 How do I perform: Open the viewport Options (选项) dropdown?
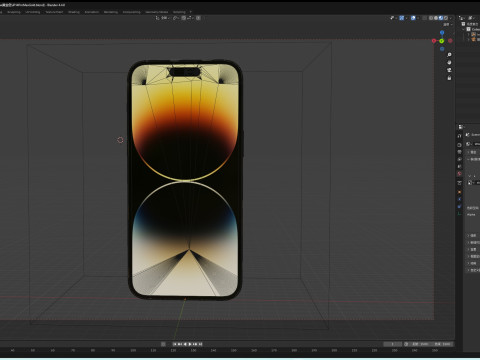click(448, 25)
